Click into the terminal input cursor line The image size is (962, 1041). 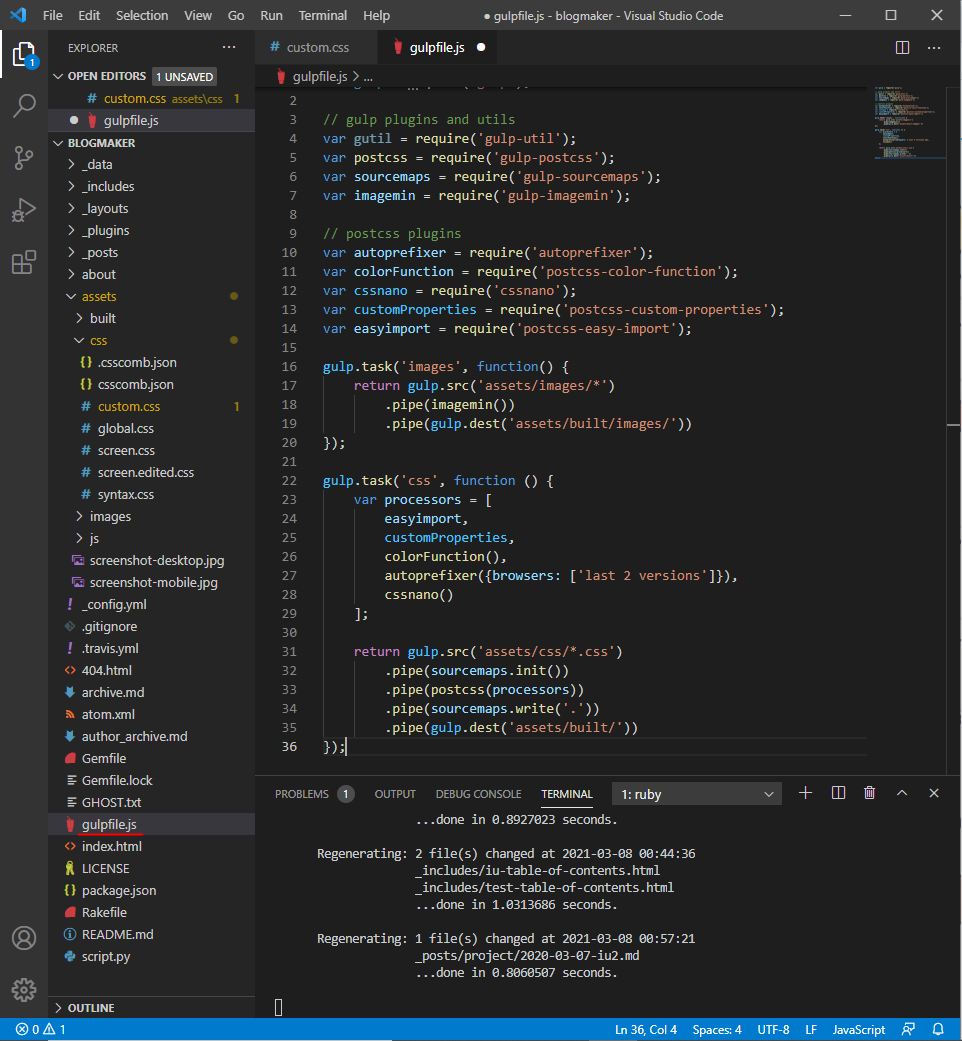point(279,1007)
